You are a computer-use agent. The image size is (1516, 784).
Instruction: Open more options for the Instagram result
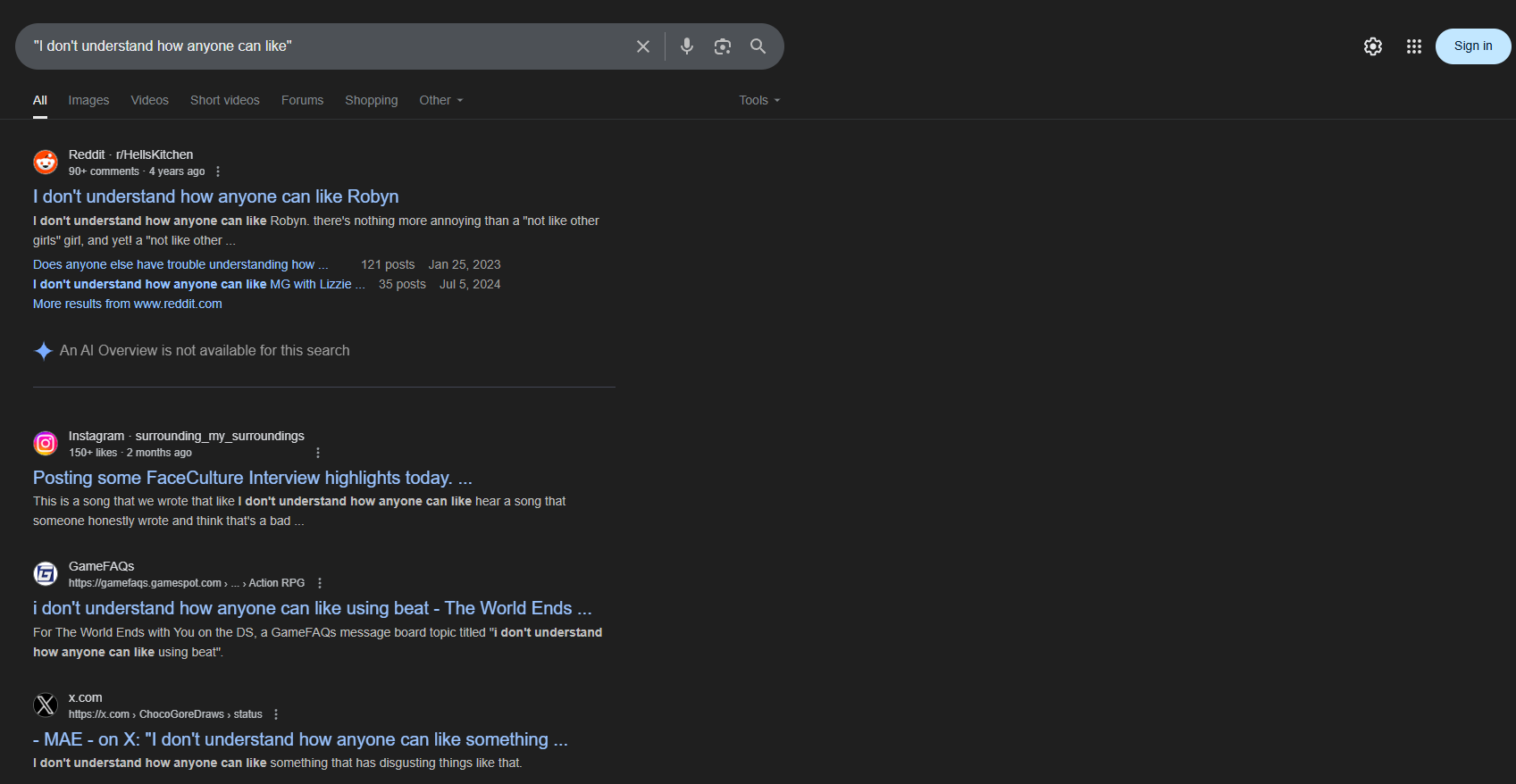[318, 453]
